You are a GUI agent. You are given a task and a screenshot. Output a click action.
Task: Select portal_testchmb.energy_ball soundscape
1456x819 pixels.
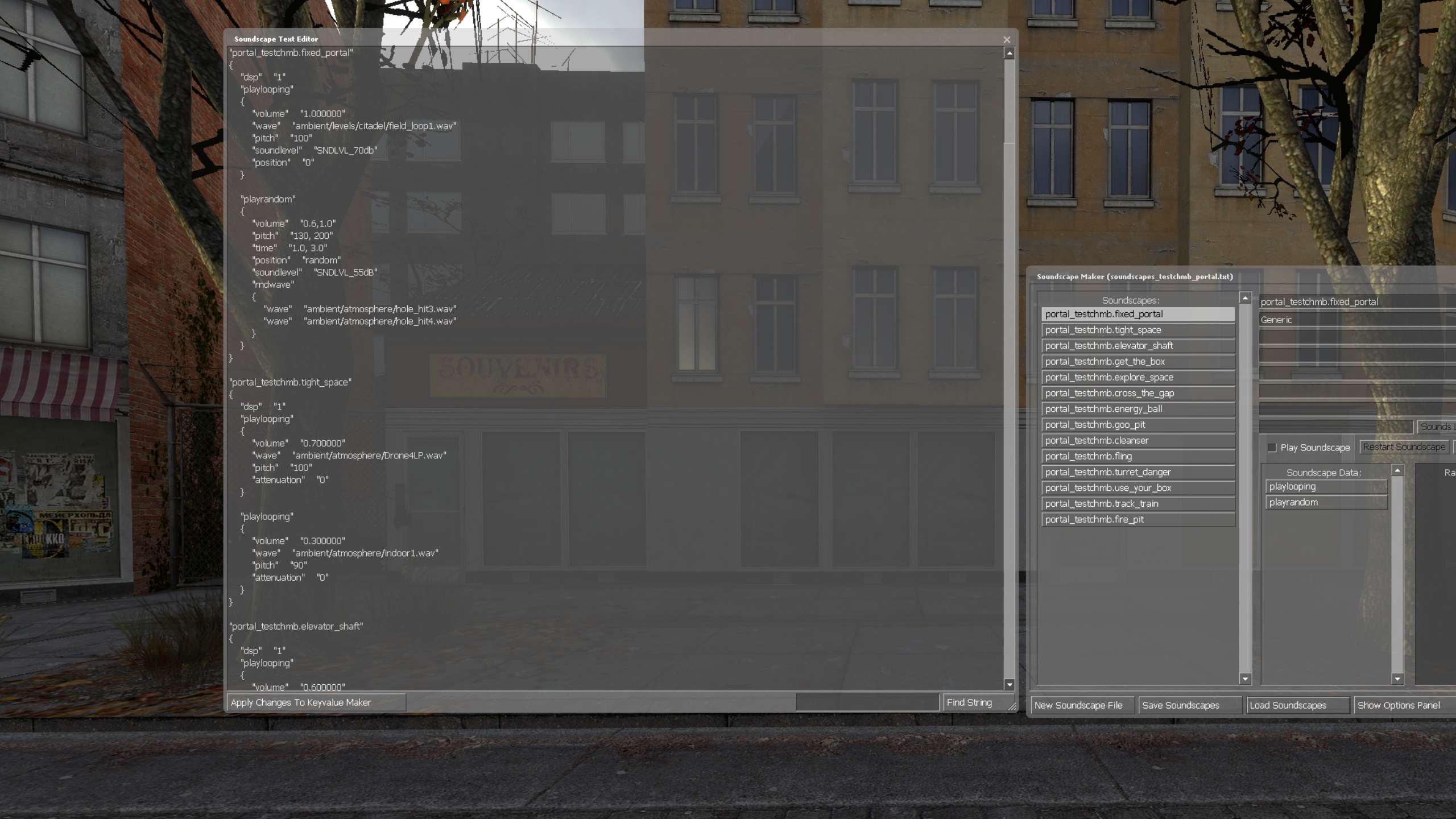[x=1138, y=409]
